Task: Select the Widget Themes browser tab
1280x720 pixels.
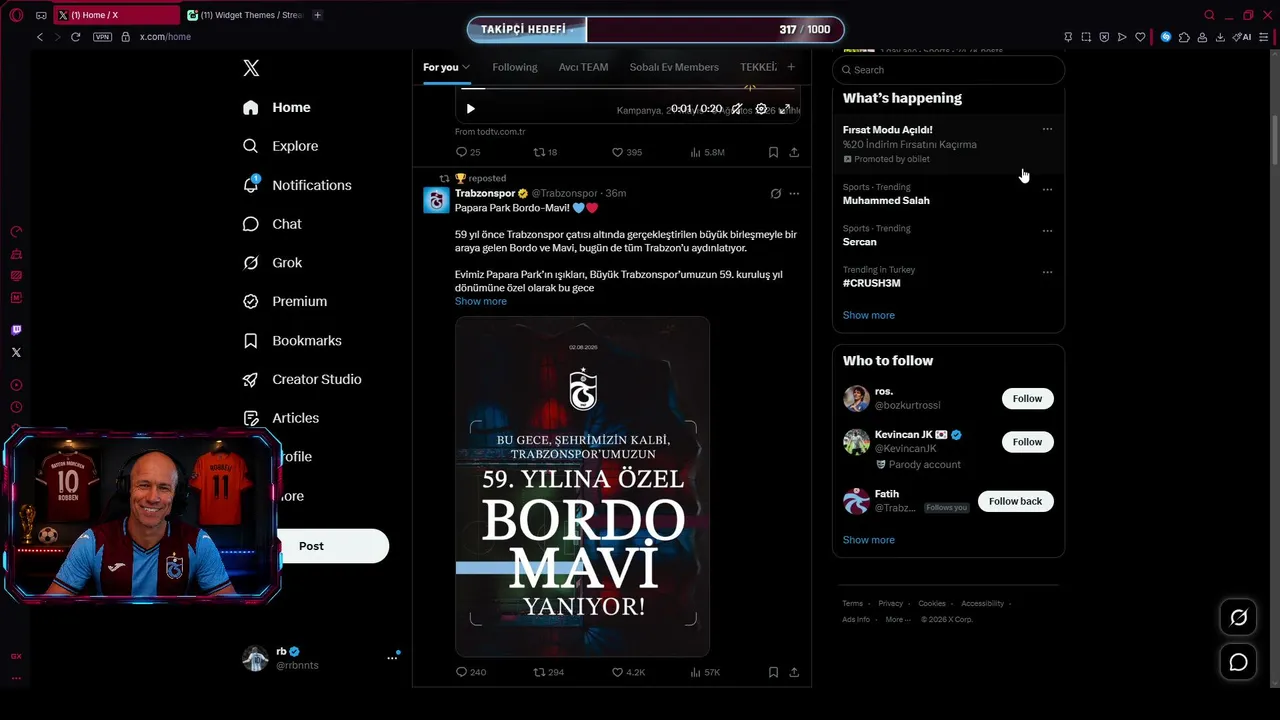Action: tap(245, 15)
